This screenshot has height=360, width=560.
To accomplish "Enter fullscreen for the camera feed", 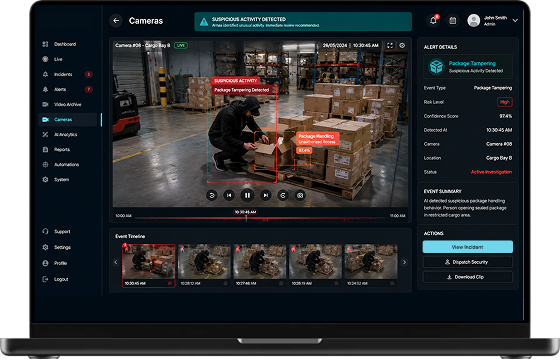I will (390, 45).
